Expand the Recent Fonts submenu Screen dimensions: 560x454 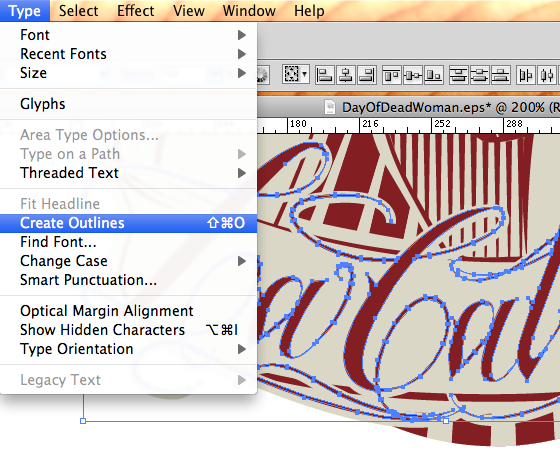pyautogui.click(x=129, y=54)
